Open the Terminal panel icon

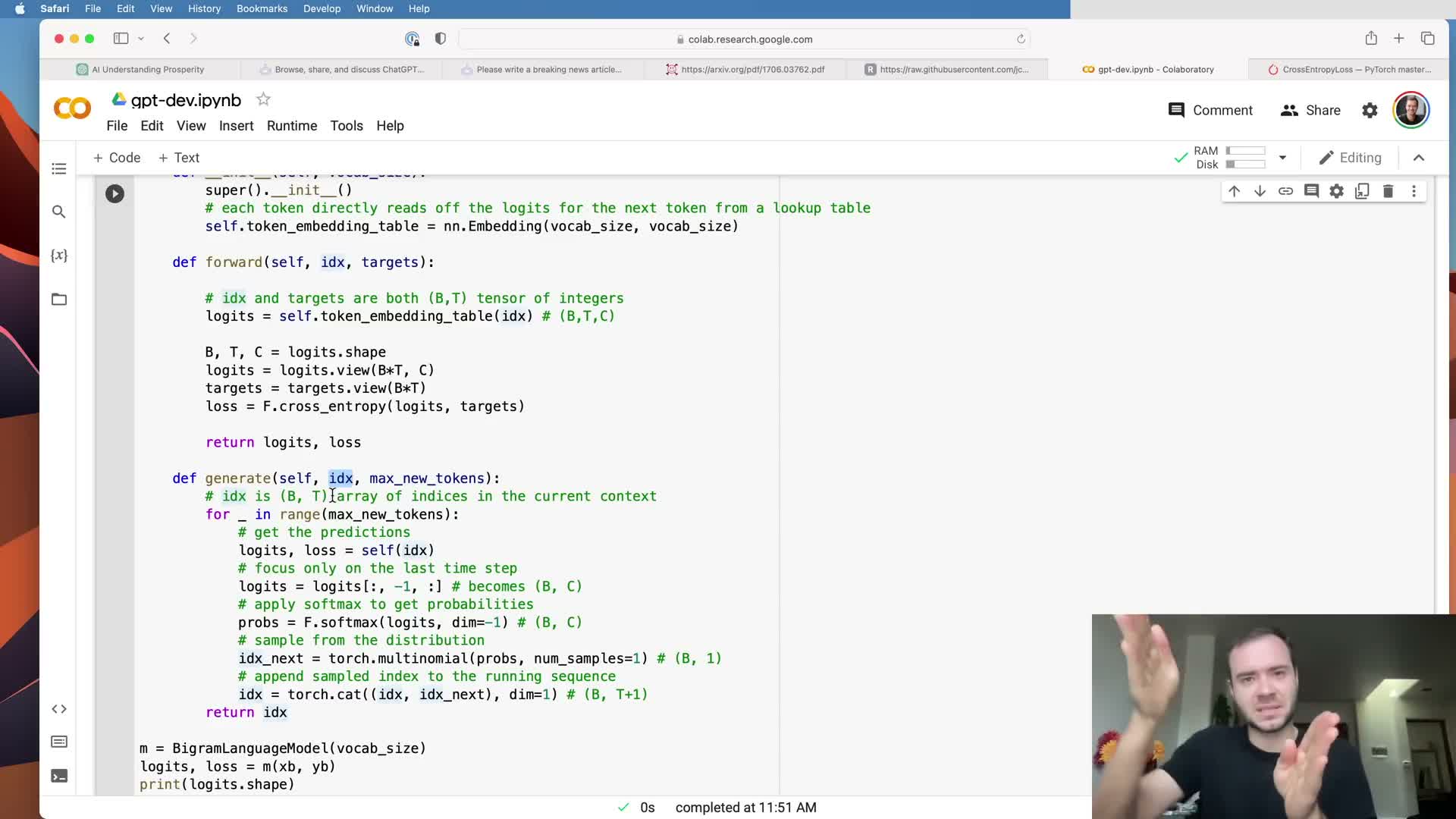click(59, 776)
